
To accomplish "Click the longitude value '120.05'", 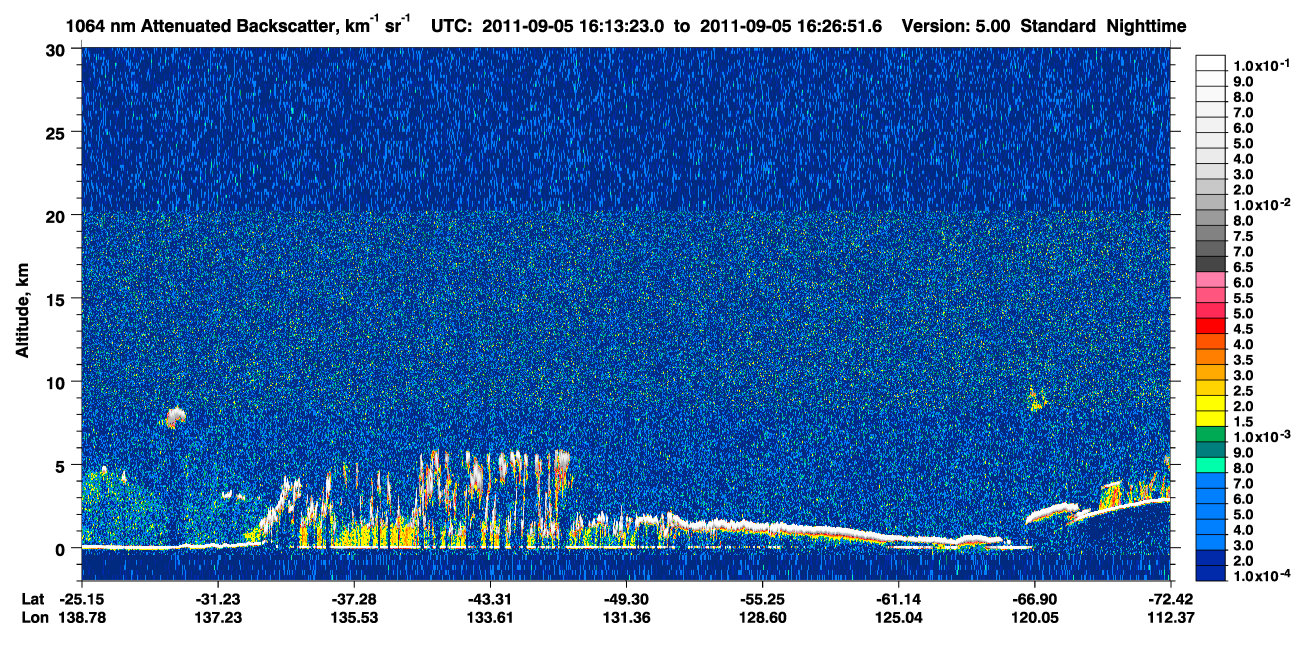I will (x=1034, y=617).
